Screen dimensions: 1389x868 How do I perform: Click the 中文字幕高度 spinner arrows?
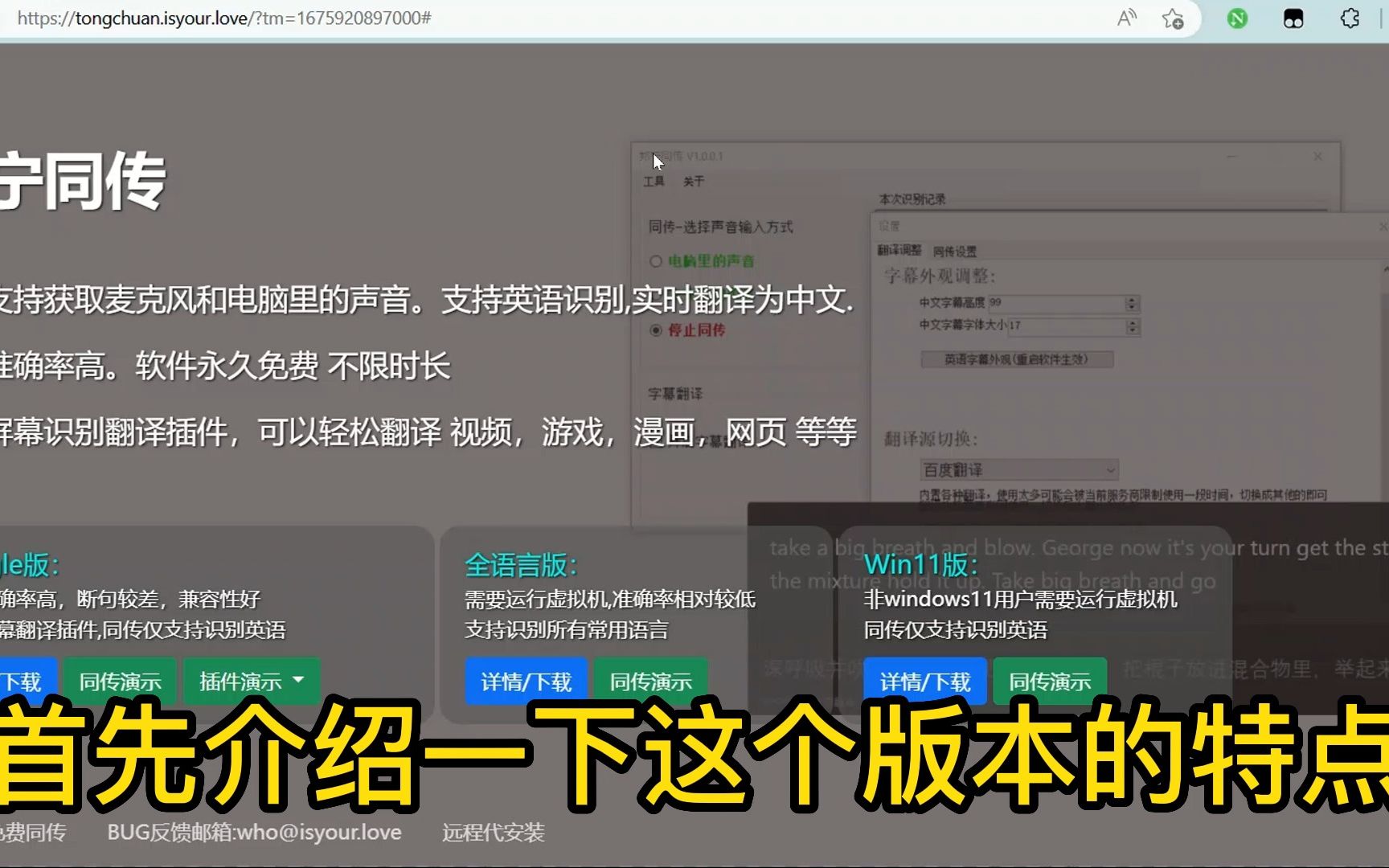1132,303
